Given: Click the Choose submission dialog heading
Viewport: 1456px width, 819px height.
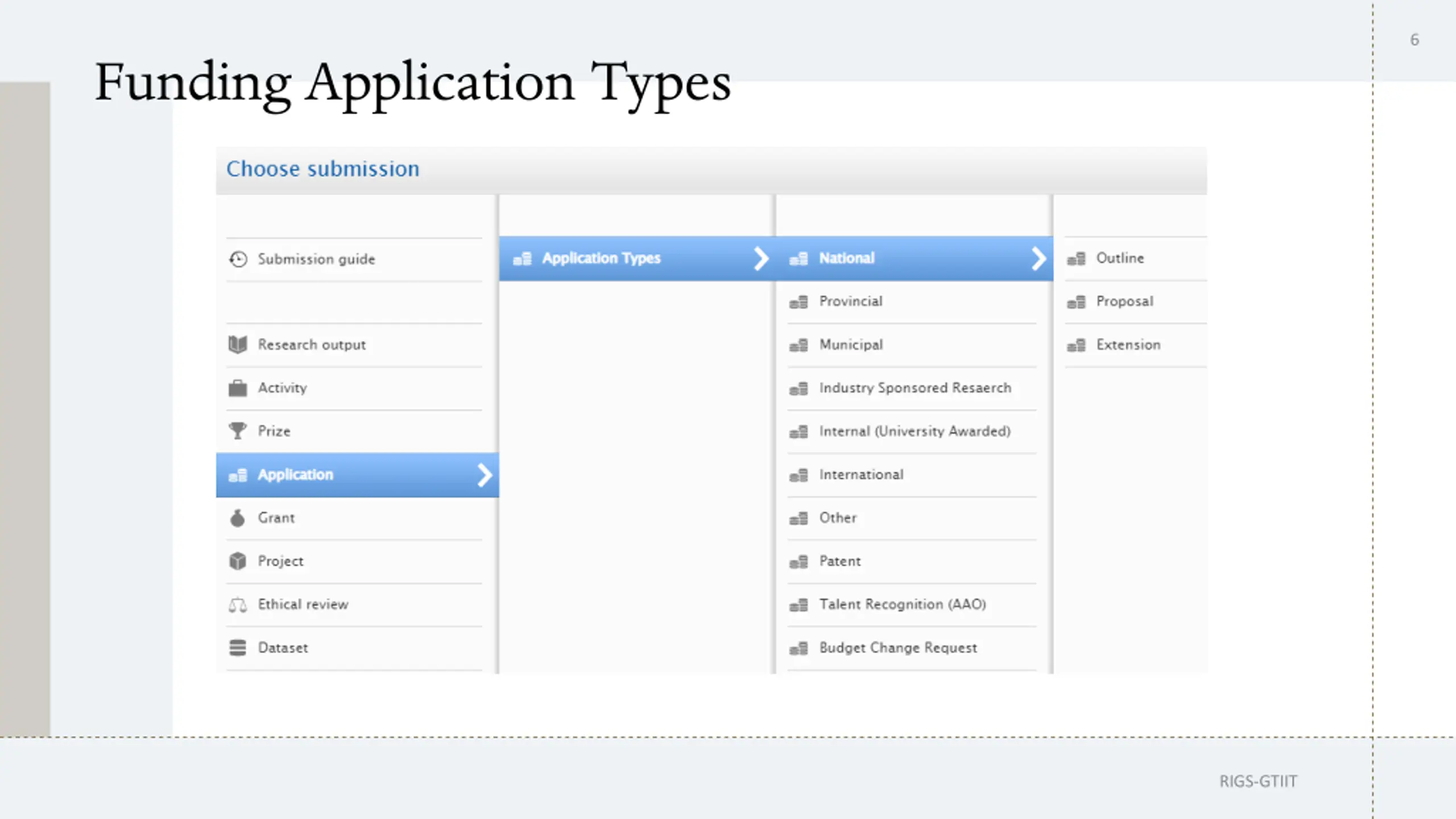Looking at the screenshot, I should point(322,169).
